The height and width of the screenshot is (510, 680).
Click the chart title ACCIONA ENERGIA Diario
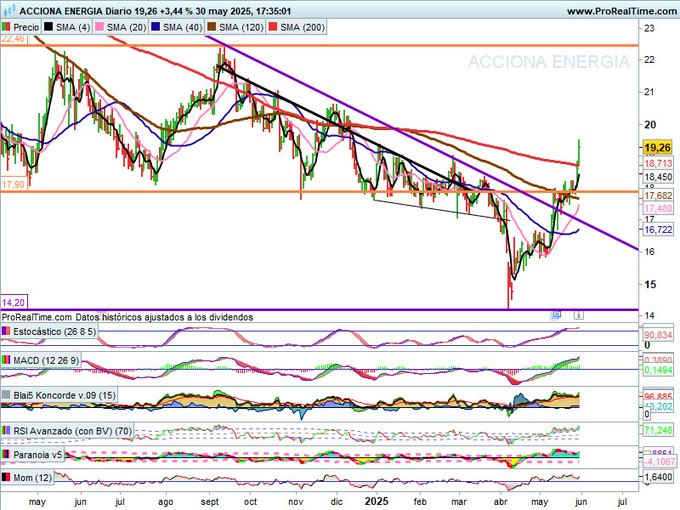[74, 11]
